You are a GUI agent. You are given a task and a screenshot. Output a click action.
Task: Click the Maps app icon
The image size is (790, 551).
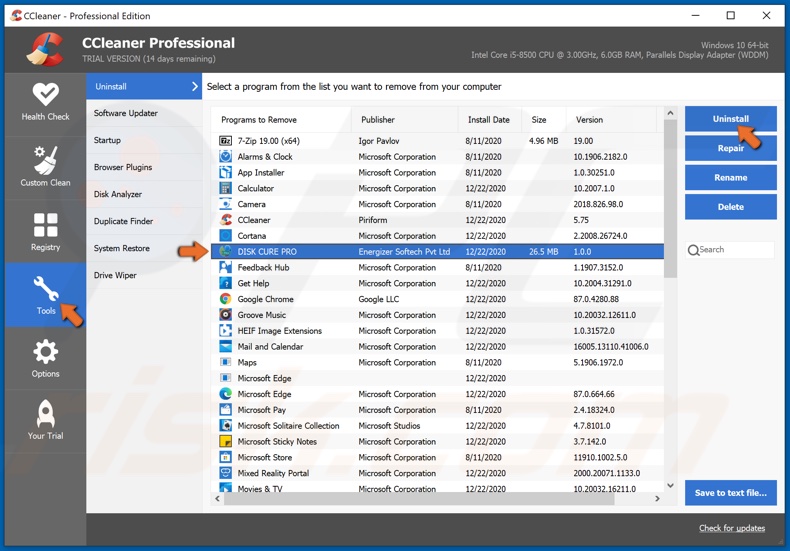coord(225,362)
